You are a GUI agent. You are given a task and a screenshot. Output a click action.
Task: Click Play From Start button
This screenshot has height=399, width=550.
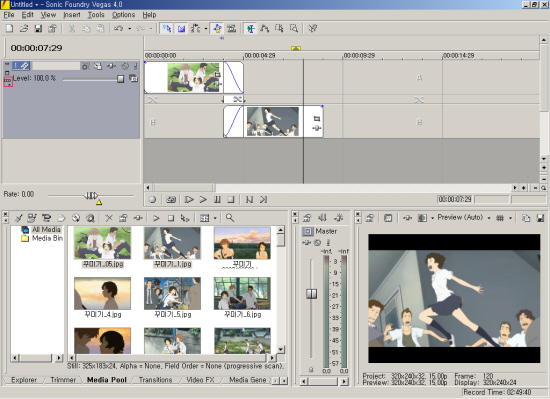(x=189, y=200)
